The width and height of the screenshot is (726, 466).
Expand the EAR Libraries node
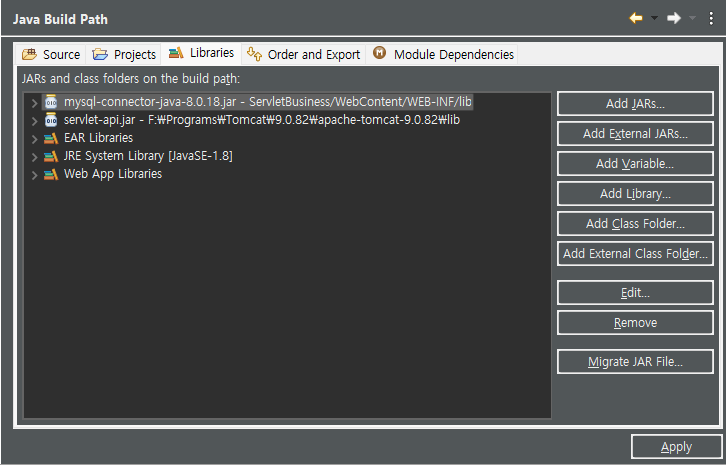tap(34, 139)
